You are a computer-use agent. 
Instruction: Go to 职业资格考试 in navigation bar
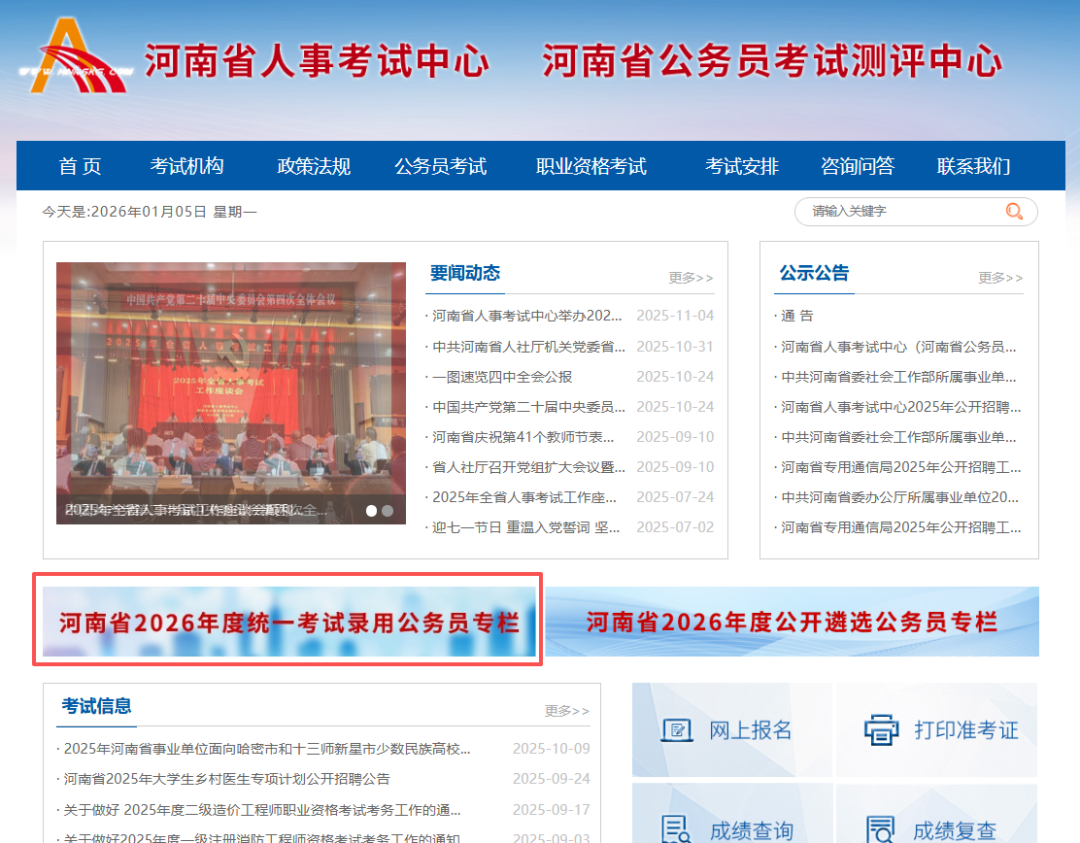591,166
